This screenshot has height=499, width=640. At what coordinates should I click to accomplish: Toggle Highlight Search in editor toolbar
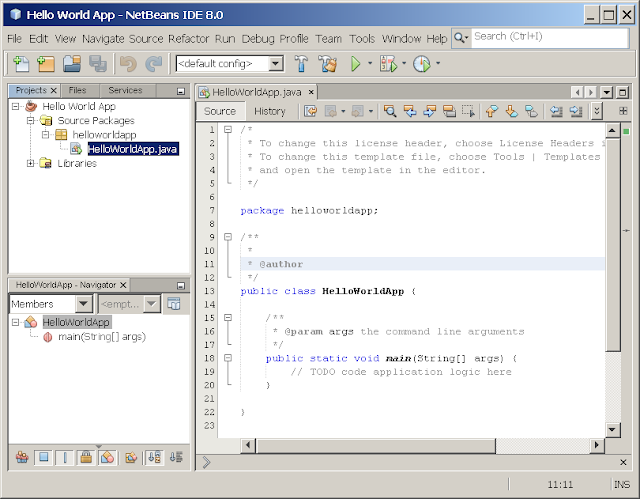point(449,111)
